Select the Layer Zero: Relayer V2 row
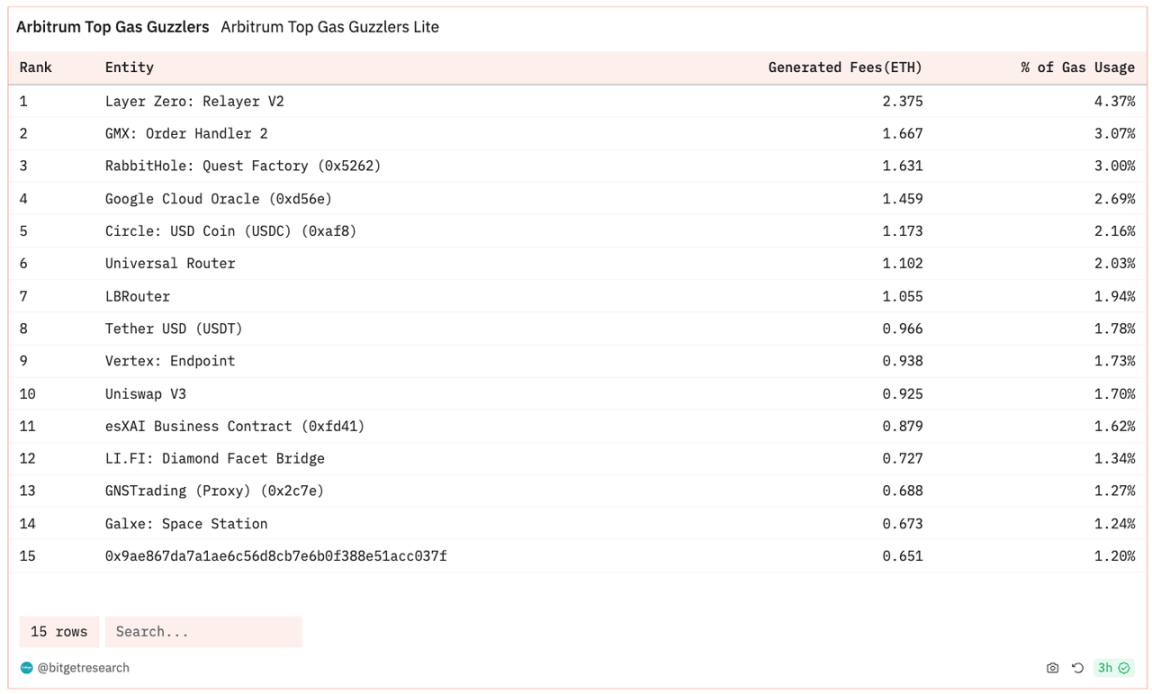Image resolution: width=1152 pixels, height=694 pixels. (577, 101)
